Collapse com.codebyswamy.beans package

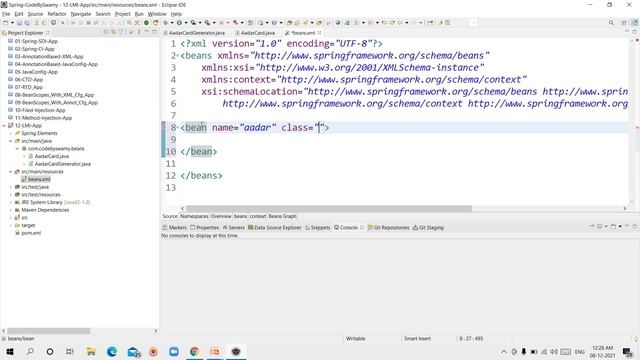[17, 149]
